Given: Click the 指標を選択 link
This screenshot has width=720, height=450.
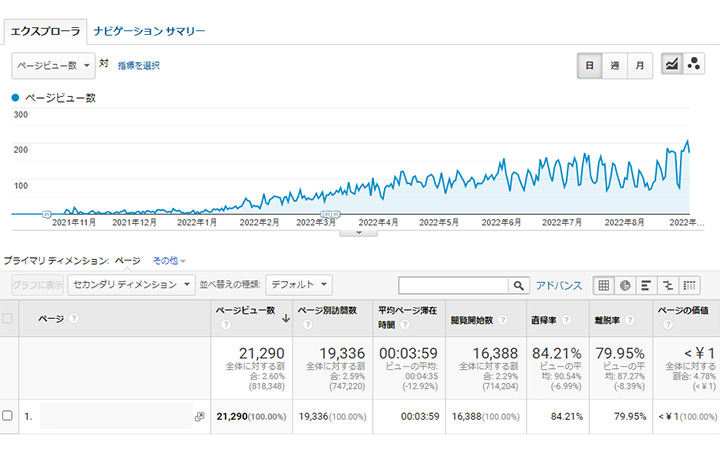Looking at the screenshot, I should pos(139,65).
